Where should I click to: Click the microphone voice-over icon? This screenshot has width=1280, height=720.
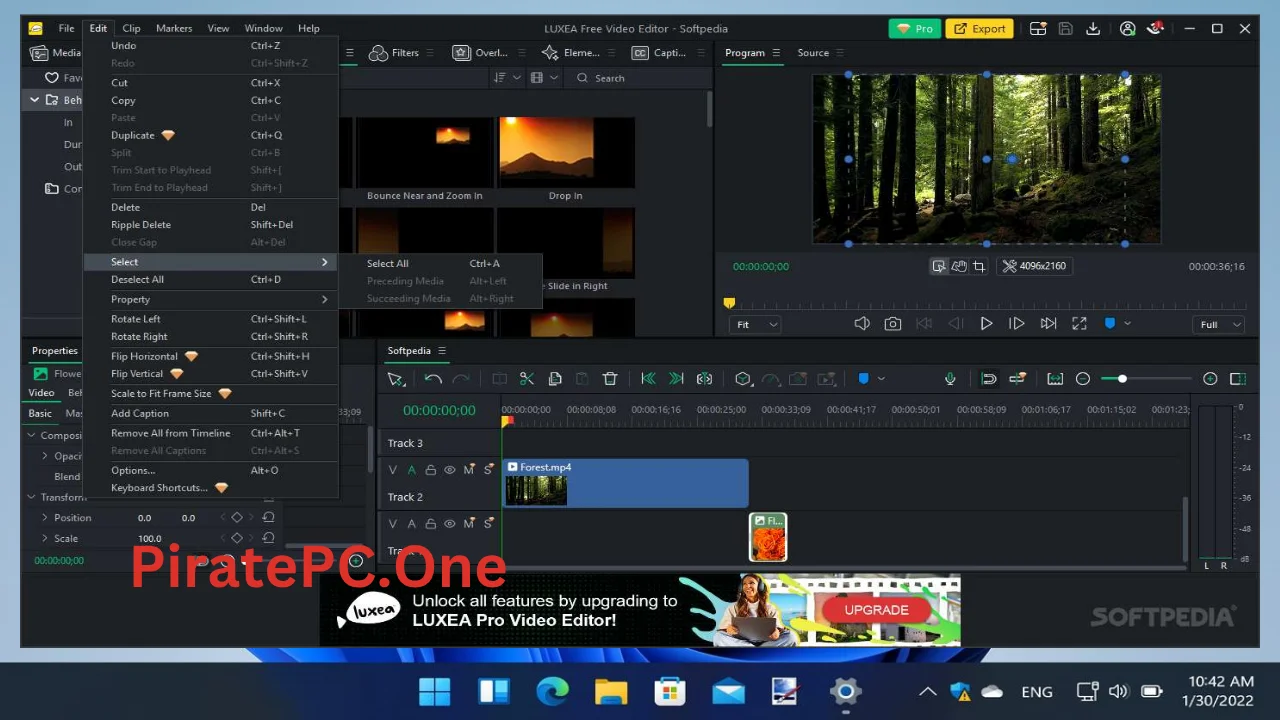pos(950,379)
